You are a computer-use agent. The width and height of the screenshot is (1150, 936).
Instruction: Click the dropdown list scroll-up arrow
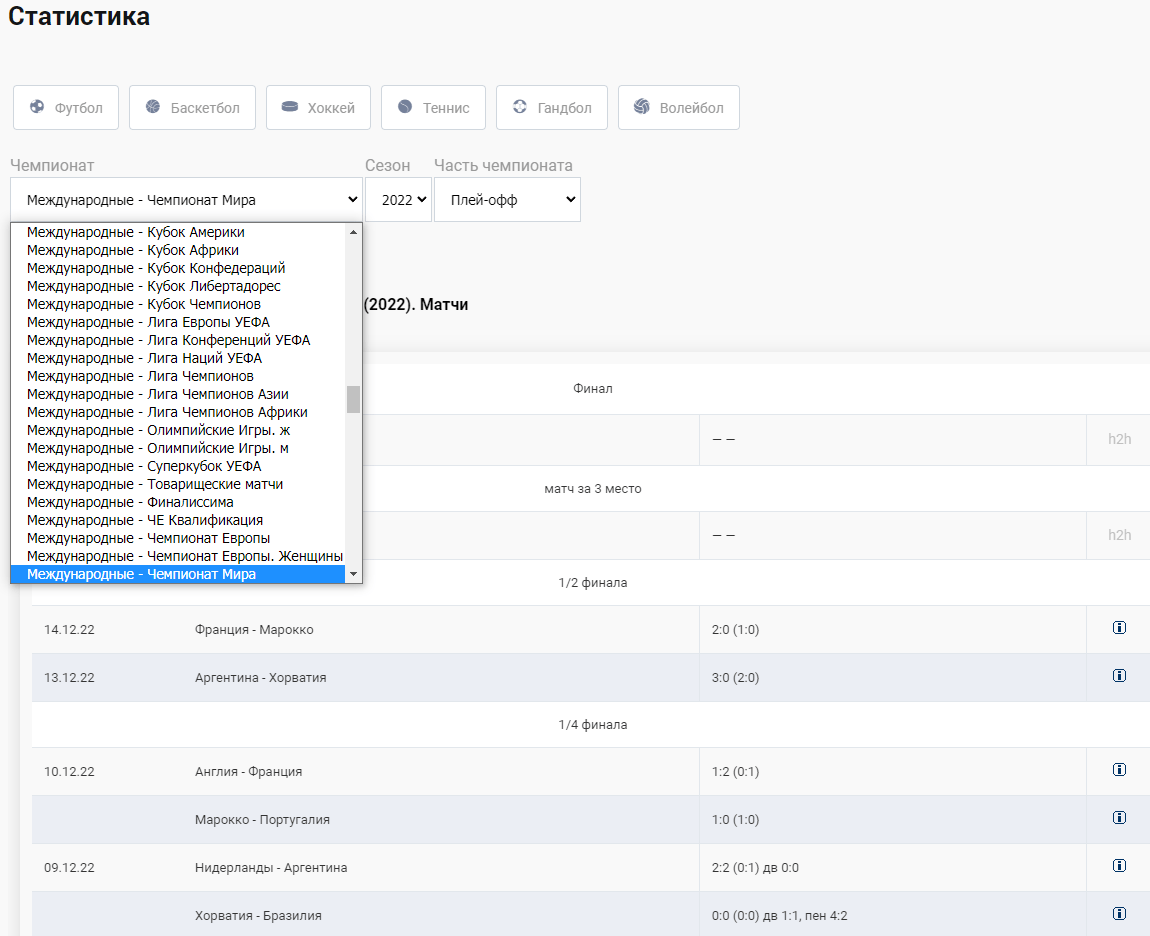tap(354, 232)
